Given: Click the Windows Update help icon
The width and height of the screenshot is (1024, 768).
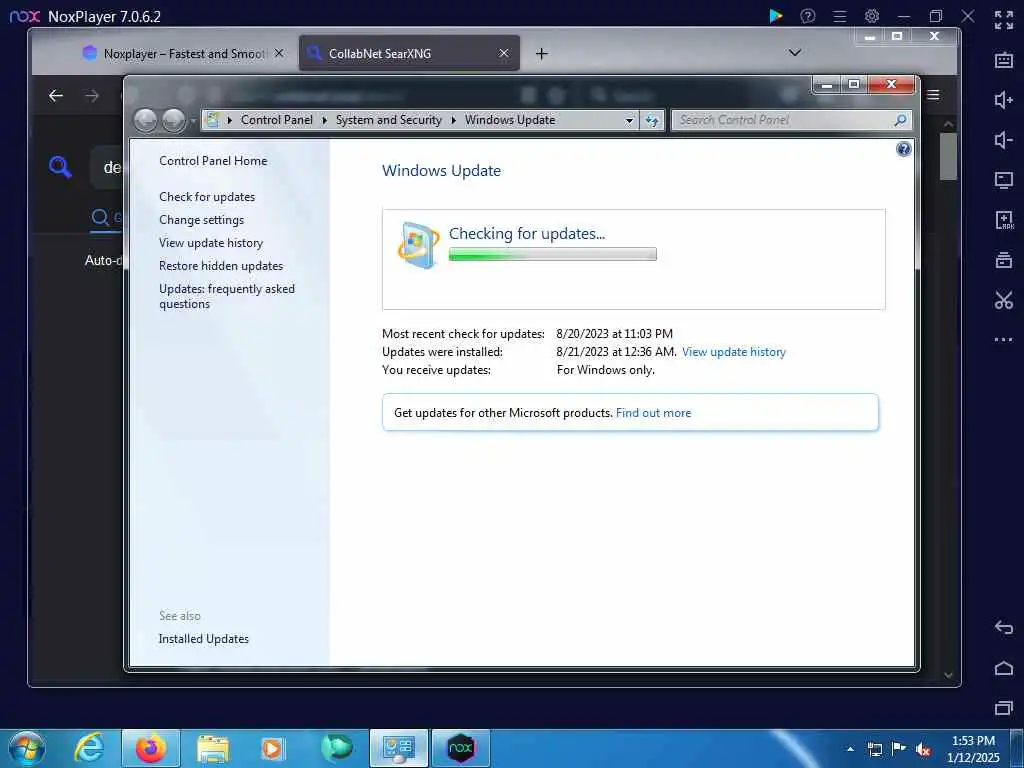Looking at the screenshot, I should (903, 150).
